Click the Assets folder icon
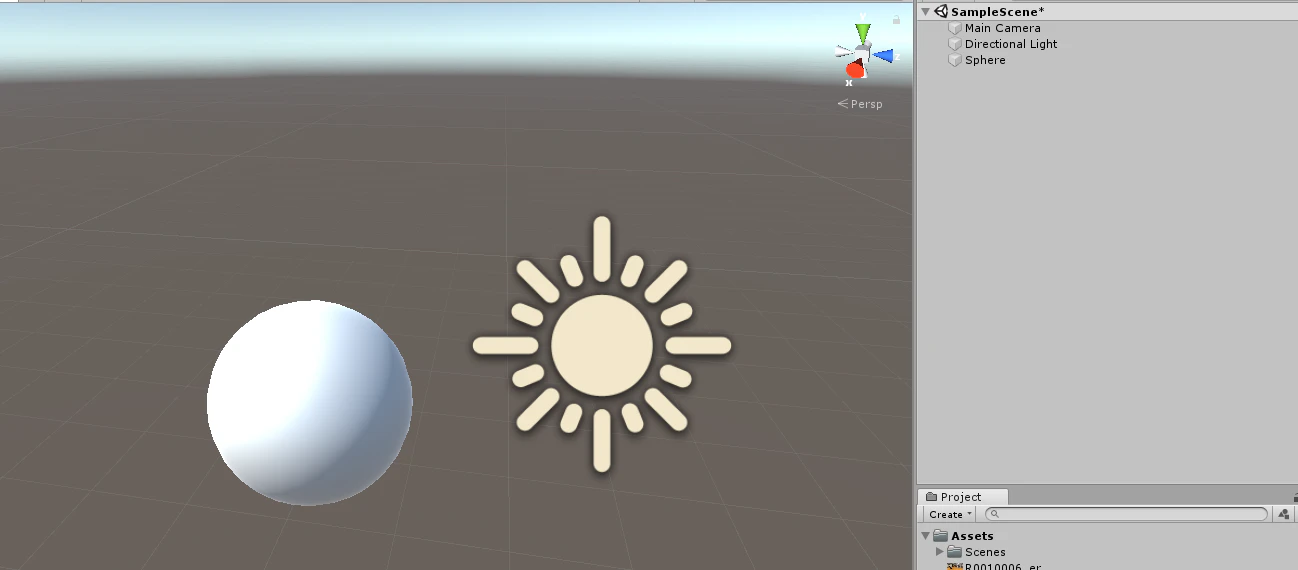The width and height of the screenshot is (1298, 570). pos(940,536)
